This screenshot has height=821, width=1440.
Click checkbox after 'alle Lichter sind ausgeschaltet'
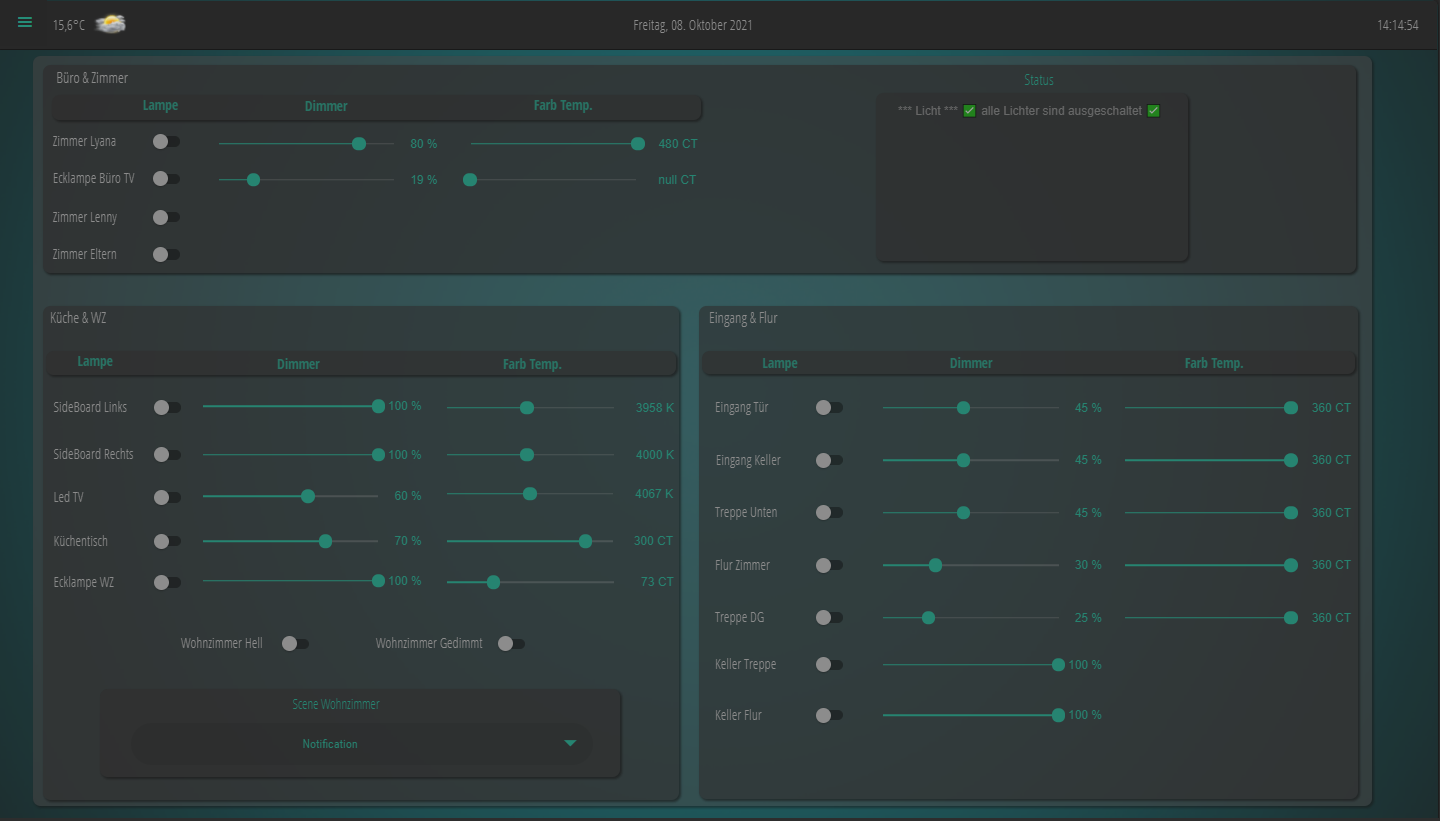coord(1153,111)
